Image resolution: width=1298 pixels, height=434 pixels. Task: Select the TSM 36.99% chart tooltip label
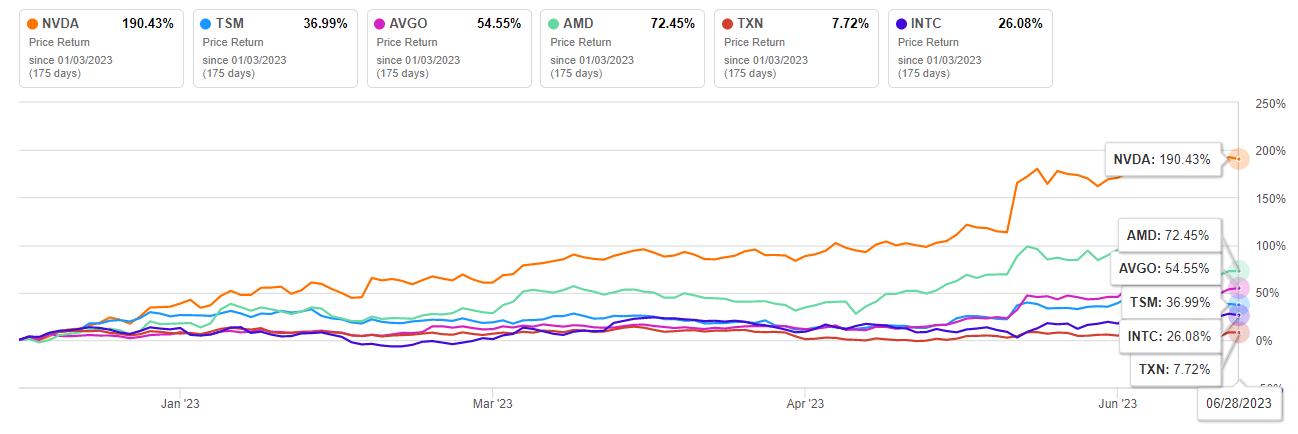pos(1167,302)
